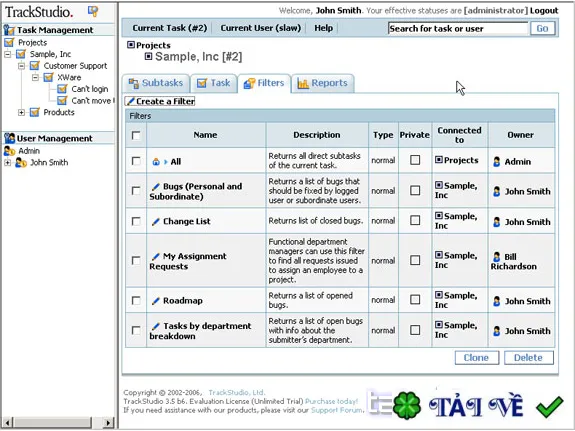Click the Delete button
The width and height of the screenshot is (575, 431).
tap(529, 358)
